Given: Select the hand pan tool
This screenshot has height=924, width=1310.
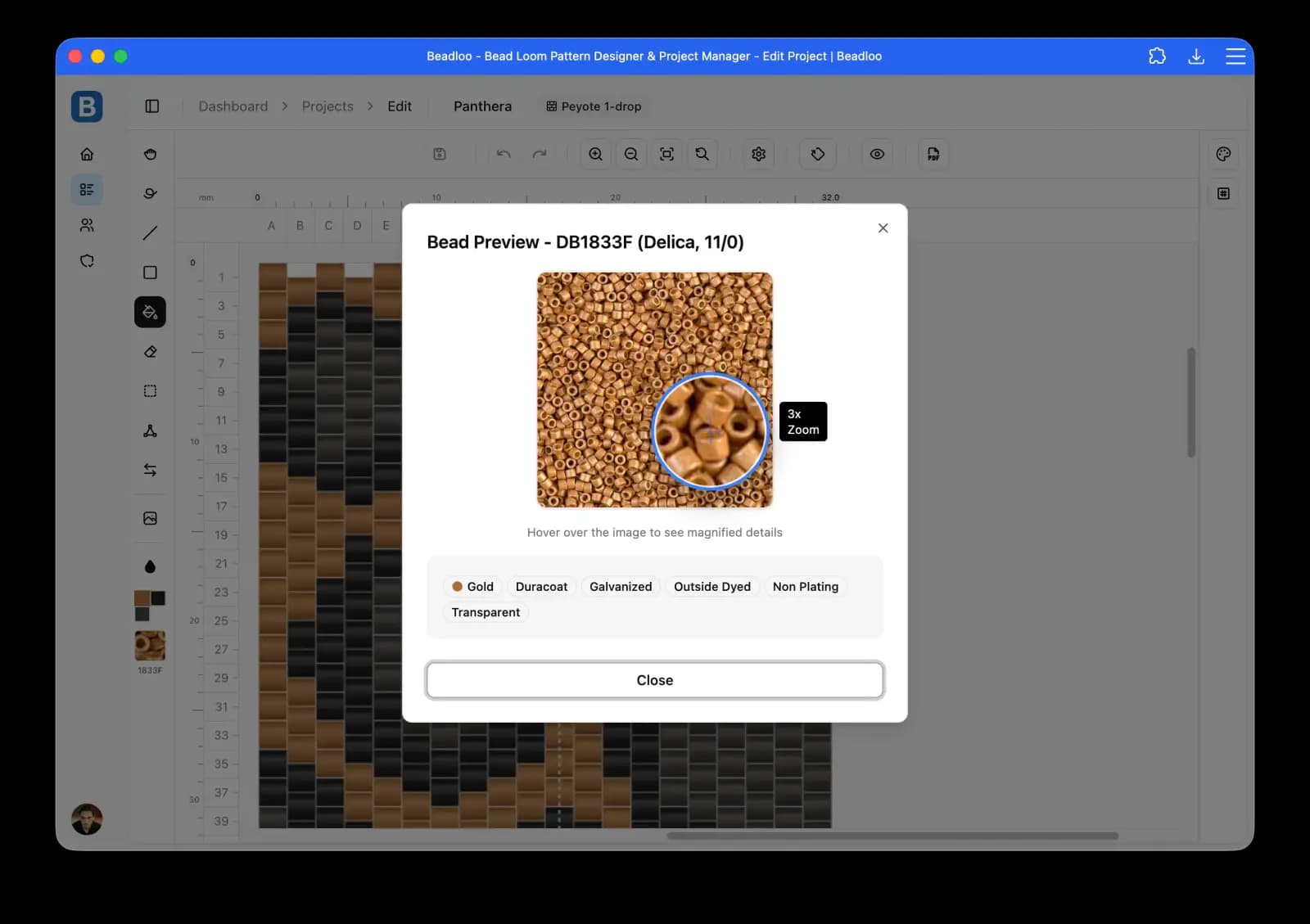Looking at the screenshot, I should point(150,154).
